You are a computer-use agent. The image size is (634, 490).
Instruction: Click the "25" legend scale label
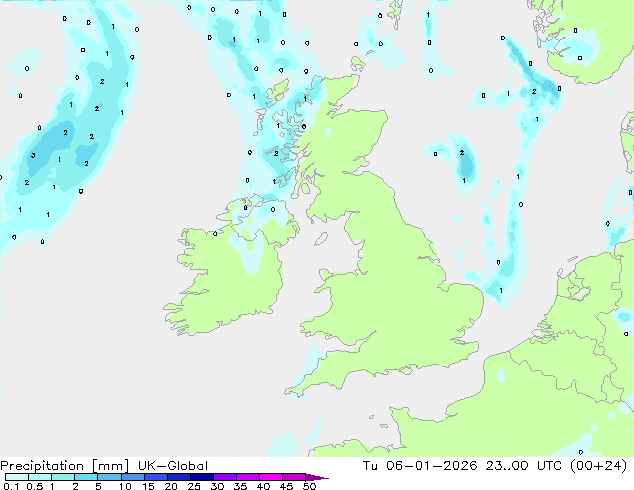194,486
